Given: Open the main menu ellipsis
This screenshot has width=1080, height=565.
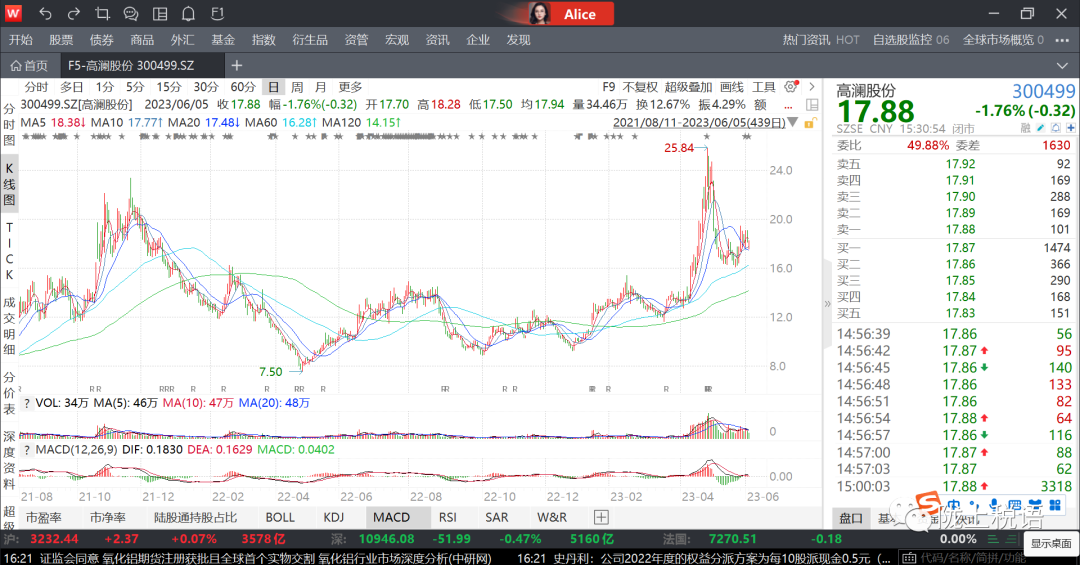Looking at the screenshot, I should coord(1061,40).
